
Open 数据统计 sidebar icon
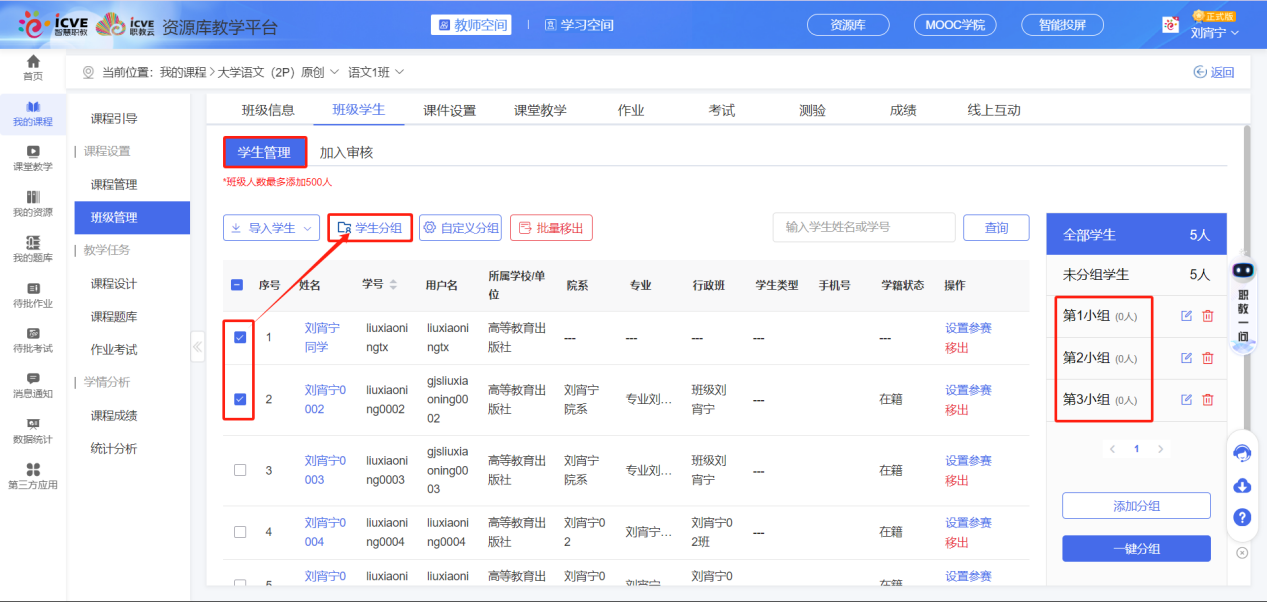[x=33, y=430]
